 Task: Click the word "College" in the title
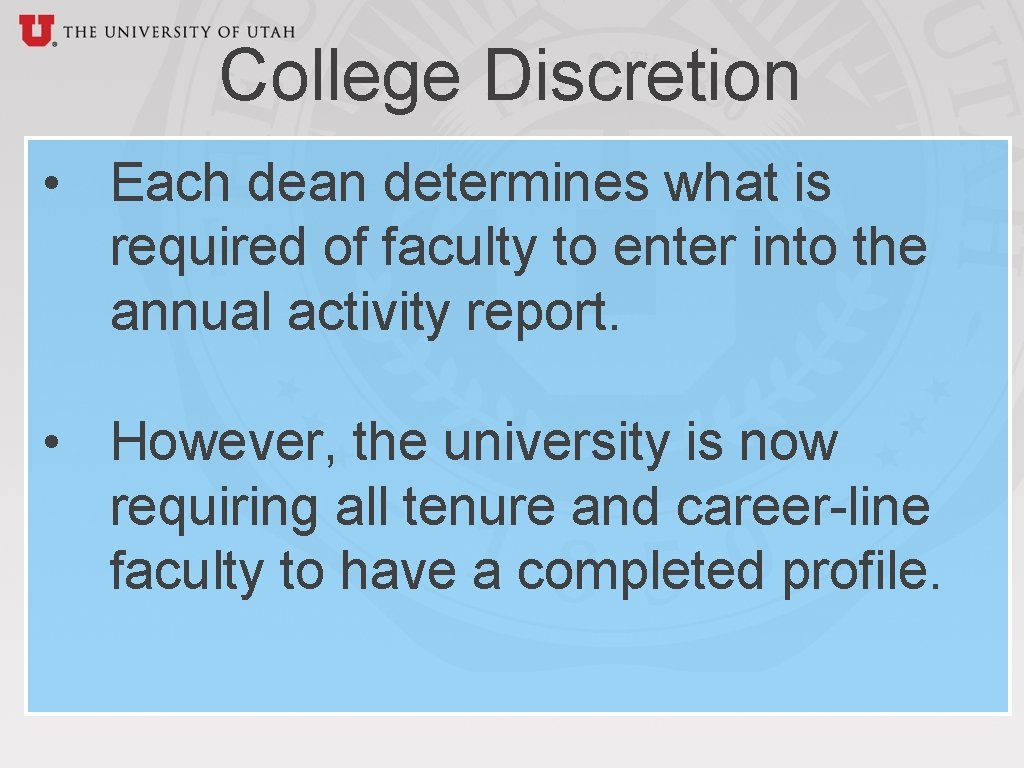(x=339, y=77)
